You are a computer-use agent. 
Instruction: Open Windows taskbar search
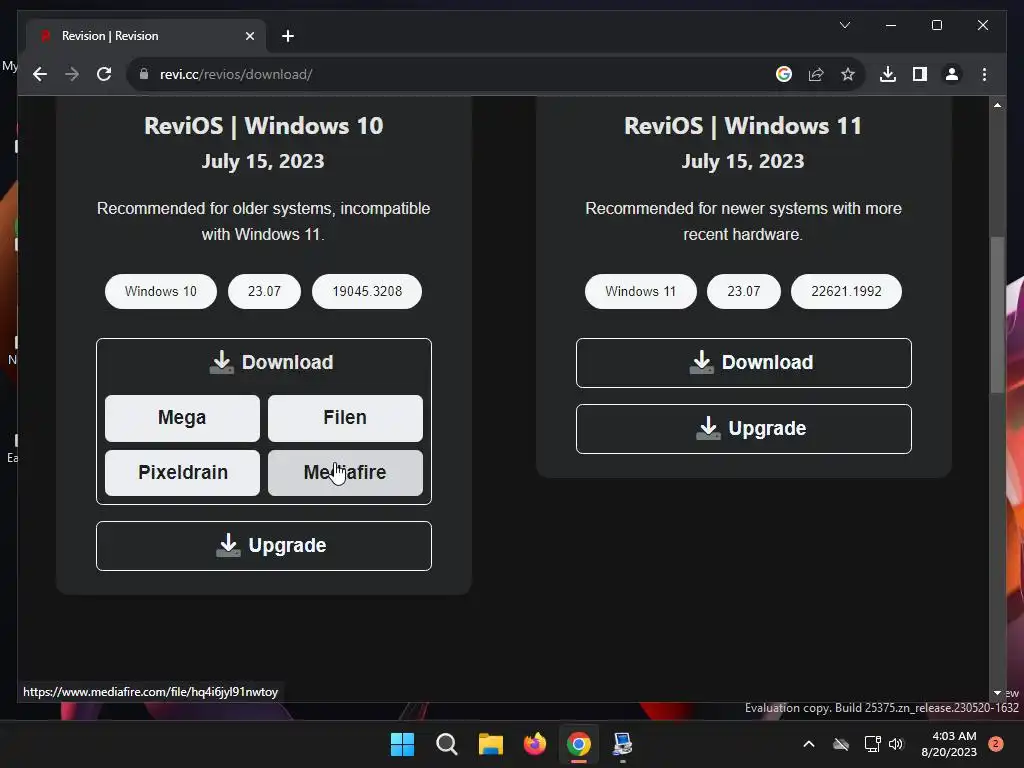[x=447, y=744]
